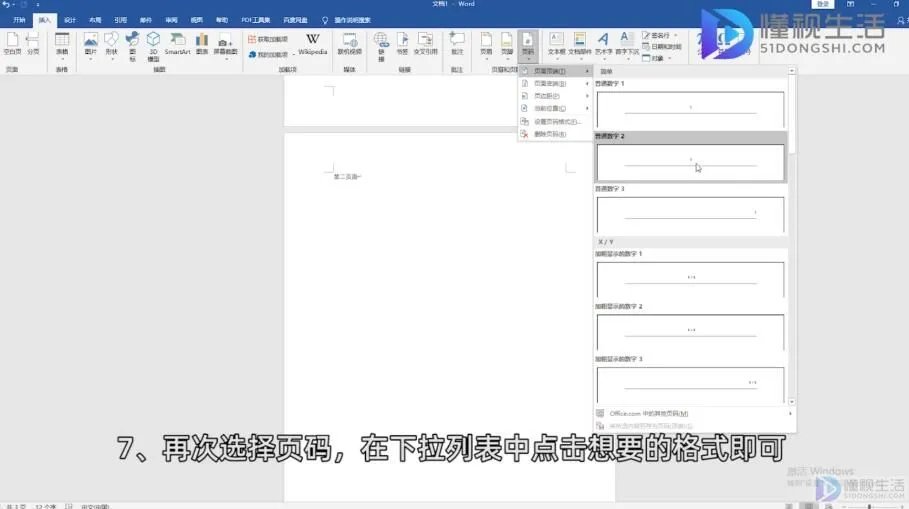Image resolution: width=909 pixels, height=509 pixels.
Task: Open Ribbon Display Options in title bar
Action: (x=850, y=4)
